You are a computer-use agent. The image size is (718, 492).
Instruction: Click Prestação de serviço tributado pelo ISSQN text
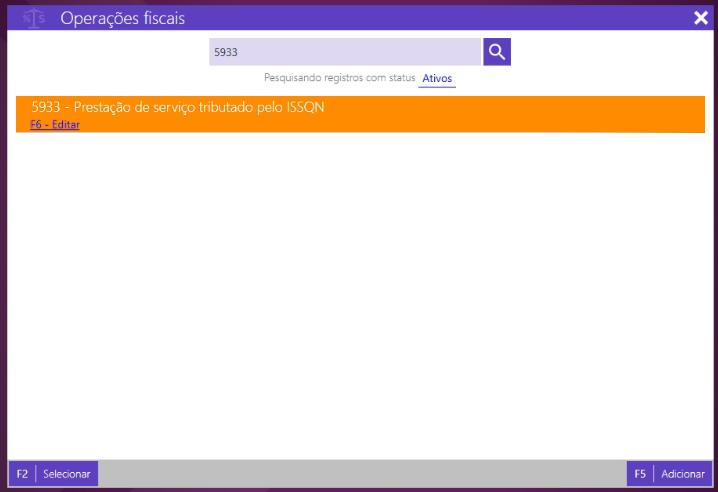tap(200, 107)
